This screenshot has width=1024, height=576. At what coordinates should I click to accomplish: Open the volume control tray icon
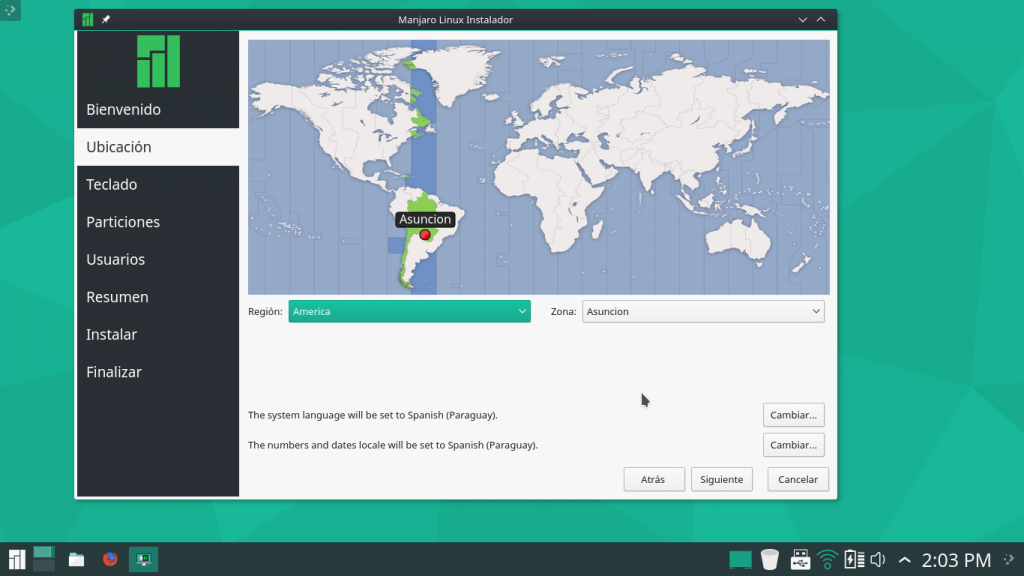(878, 560)
